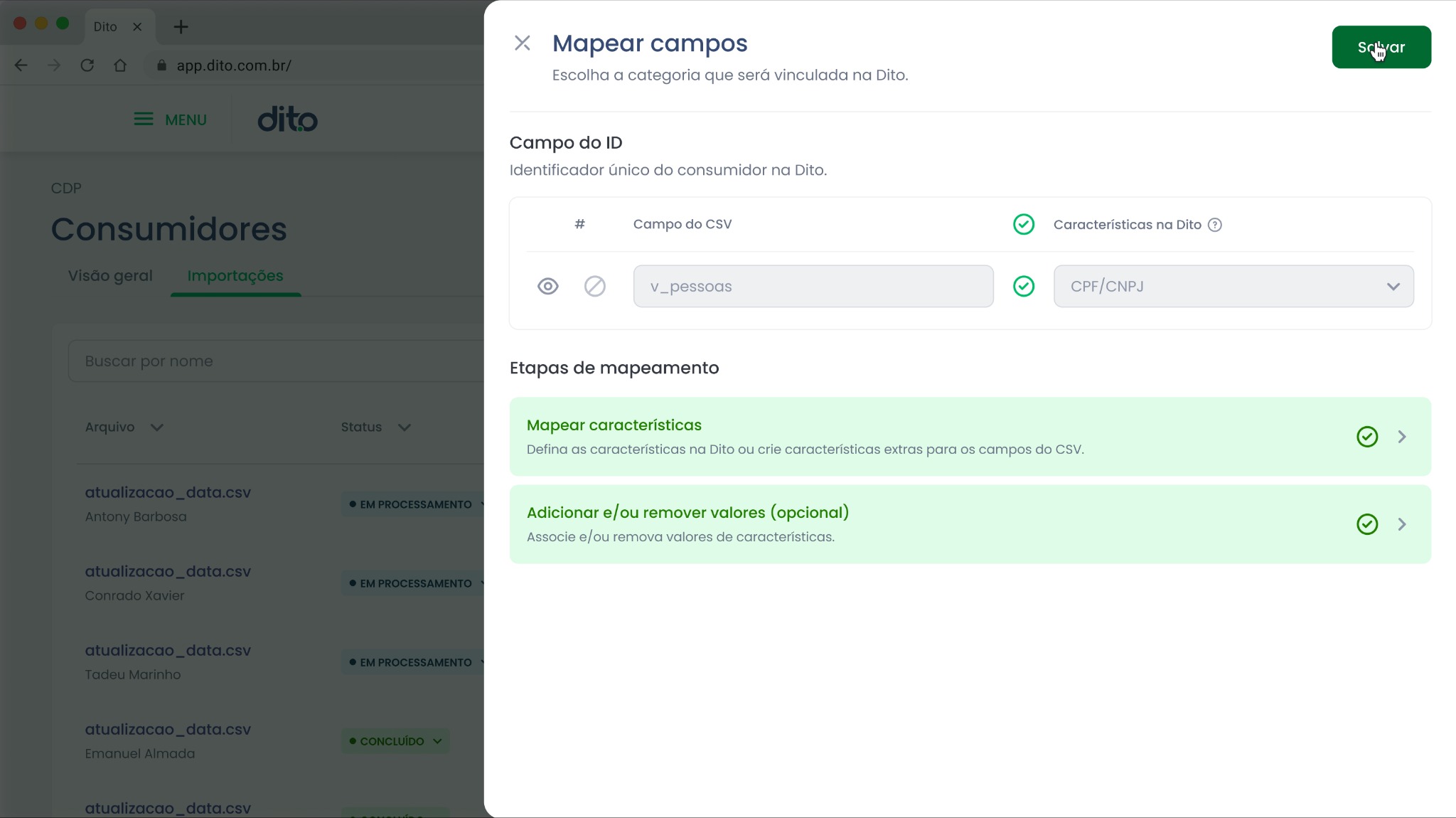Open EM PROCESSAMENTO status for Tadeu Marinho
The width and height of the screenshot is (1456, 818).
point(412,662)
